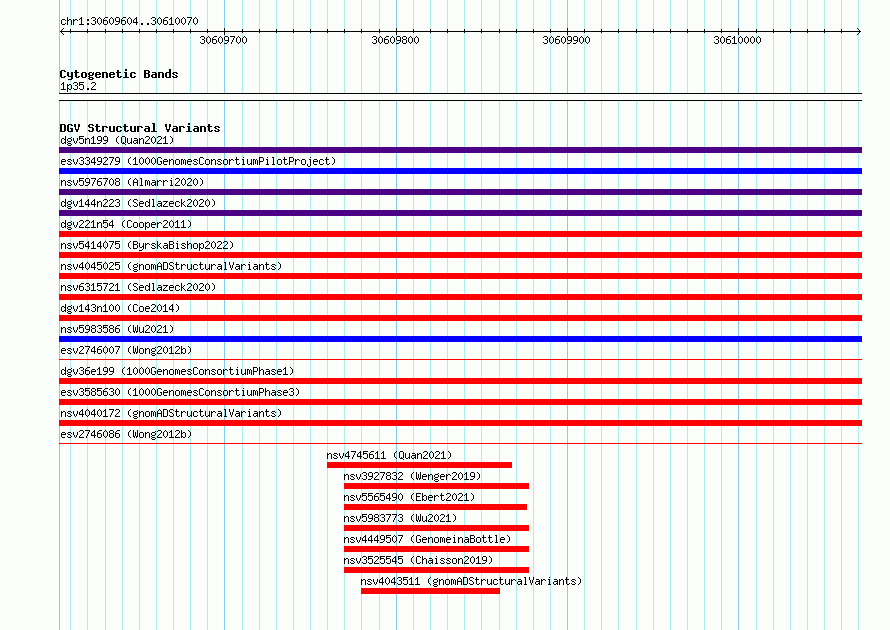Click esv3585630 1000GenomesConsortiumPhase3 label
Viewport: 890px width, 630px height.
[180, 392]
